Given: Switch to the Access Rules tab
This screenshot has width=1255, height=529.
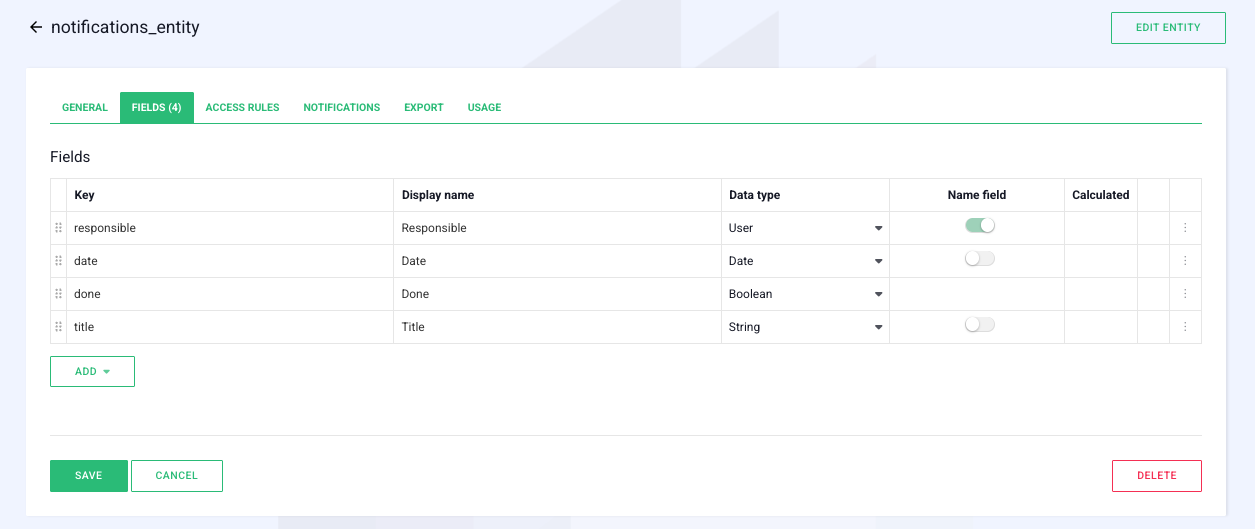Looking at the screenshot, I should [242, 108].
